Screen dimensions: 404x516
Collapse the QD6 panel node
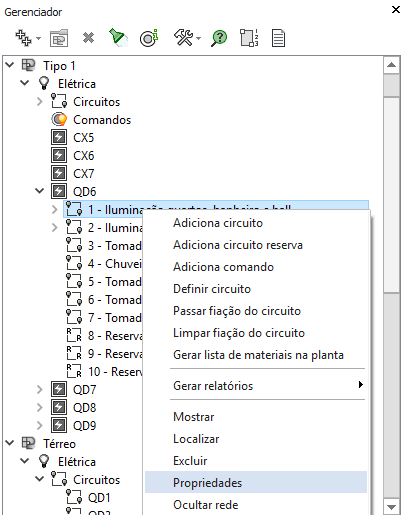(40, 191)
